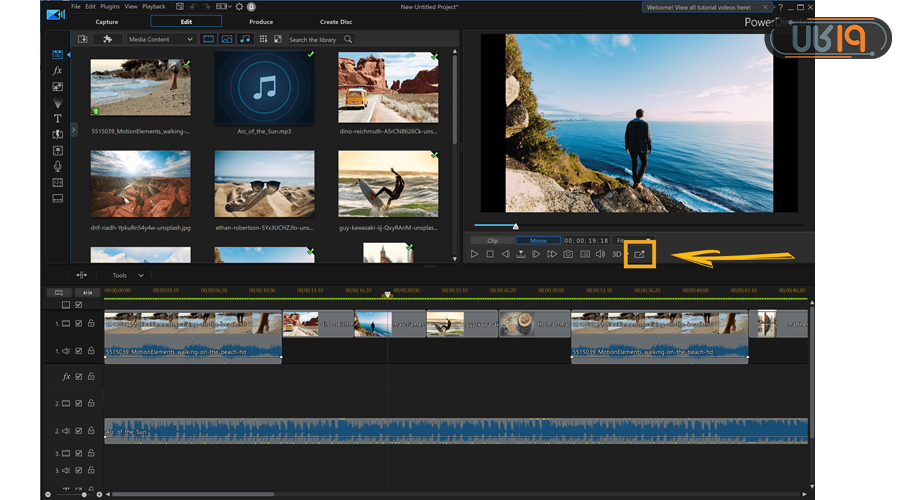Click the Movie preview mode button
Viewport: 900px width, 500px height.
click(538, 240)
